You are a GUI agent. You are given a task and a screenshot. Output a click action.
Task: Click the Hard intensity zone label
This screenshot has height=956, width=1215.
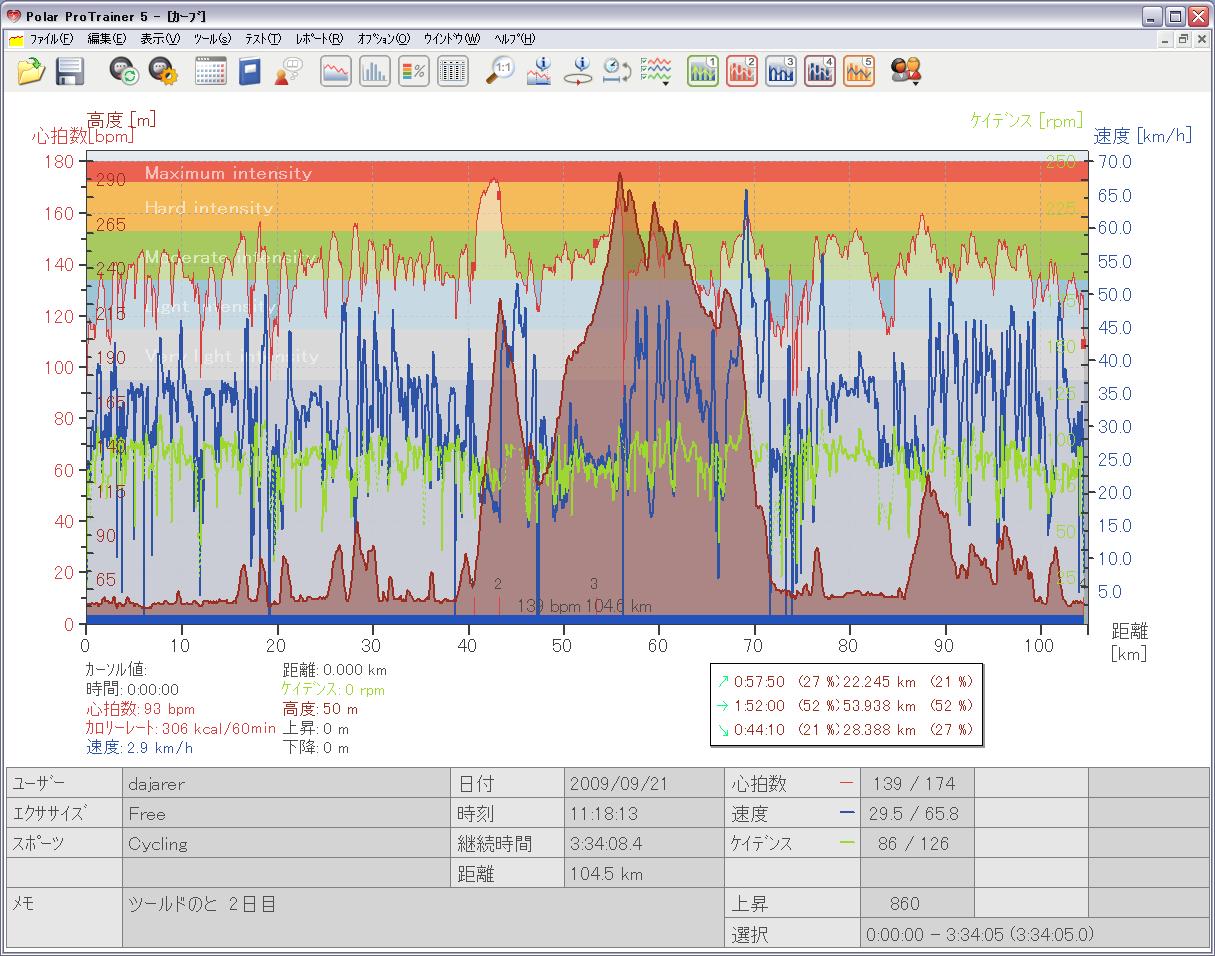(208, 208)
